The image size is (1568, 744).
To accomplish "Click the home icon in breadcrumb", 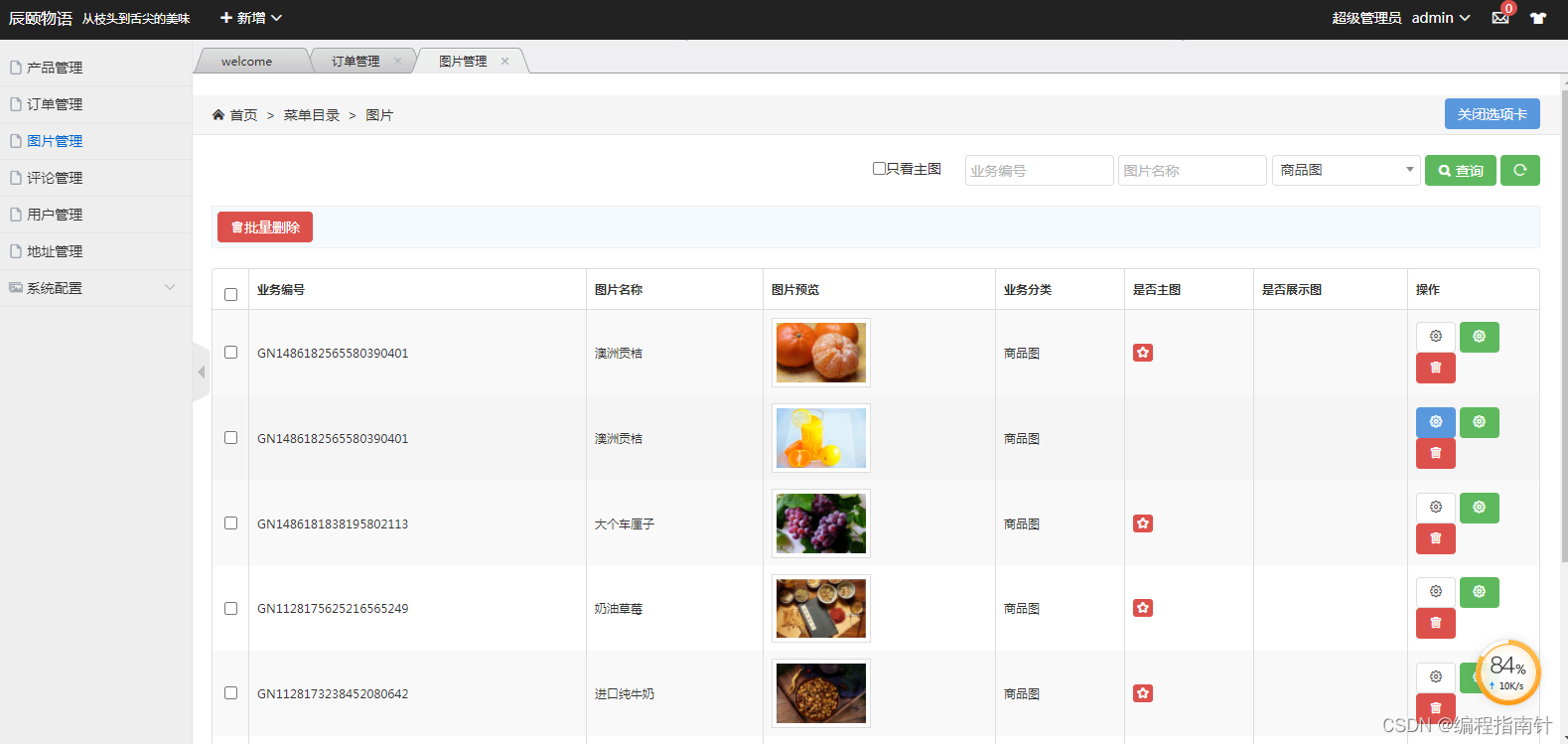I will (x=218, y=115).
